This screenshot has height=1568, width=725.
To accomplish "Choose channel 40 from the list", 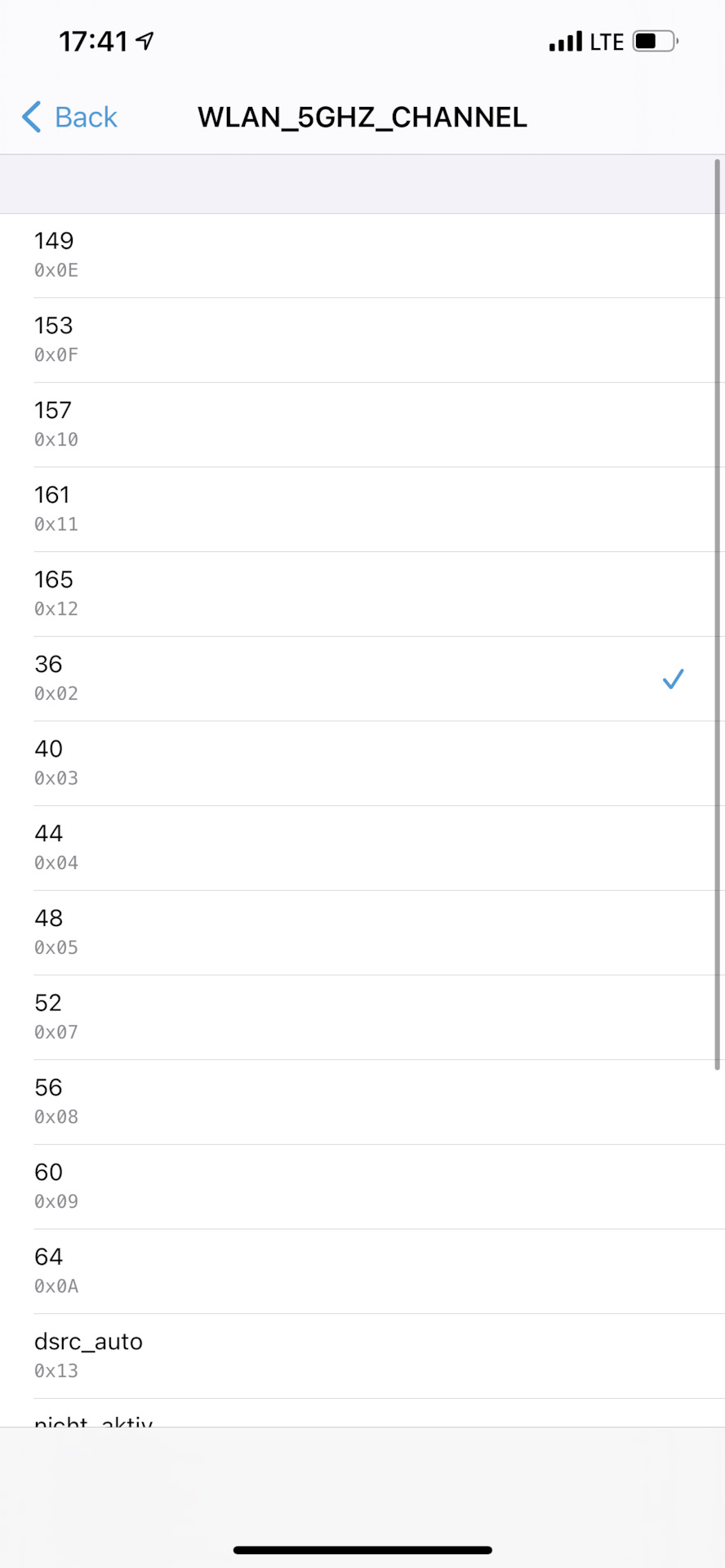I will (x=362, y=763).
